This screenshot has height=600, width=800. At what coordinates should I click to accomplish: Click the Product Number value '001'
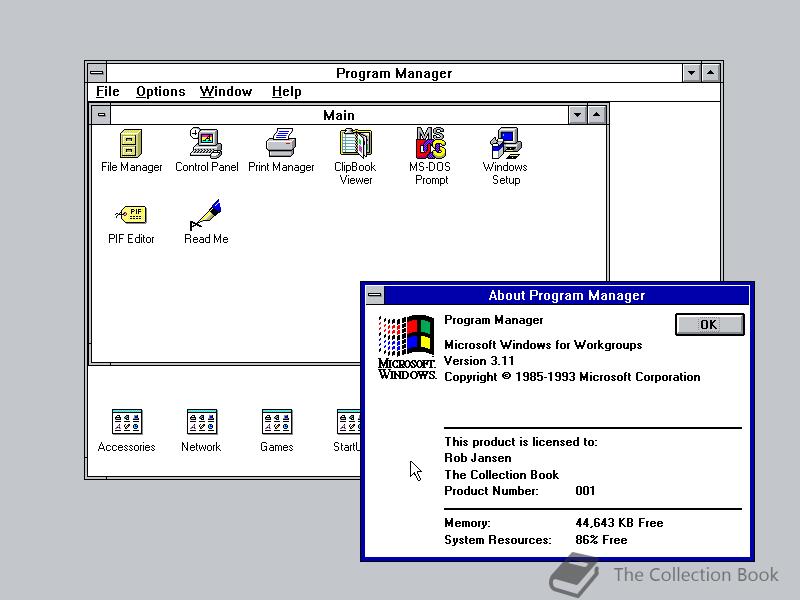(x=585, y=491)
